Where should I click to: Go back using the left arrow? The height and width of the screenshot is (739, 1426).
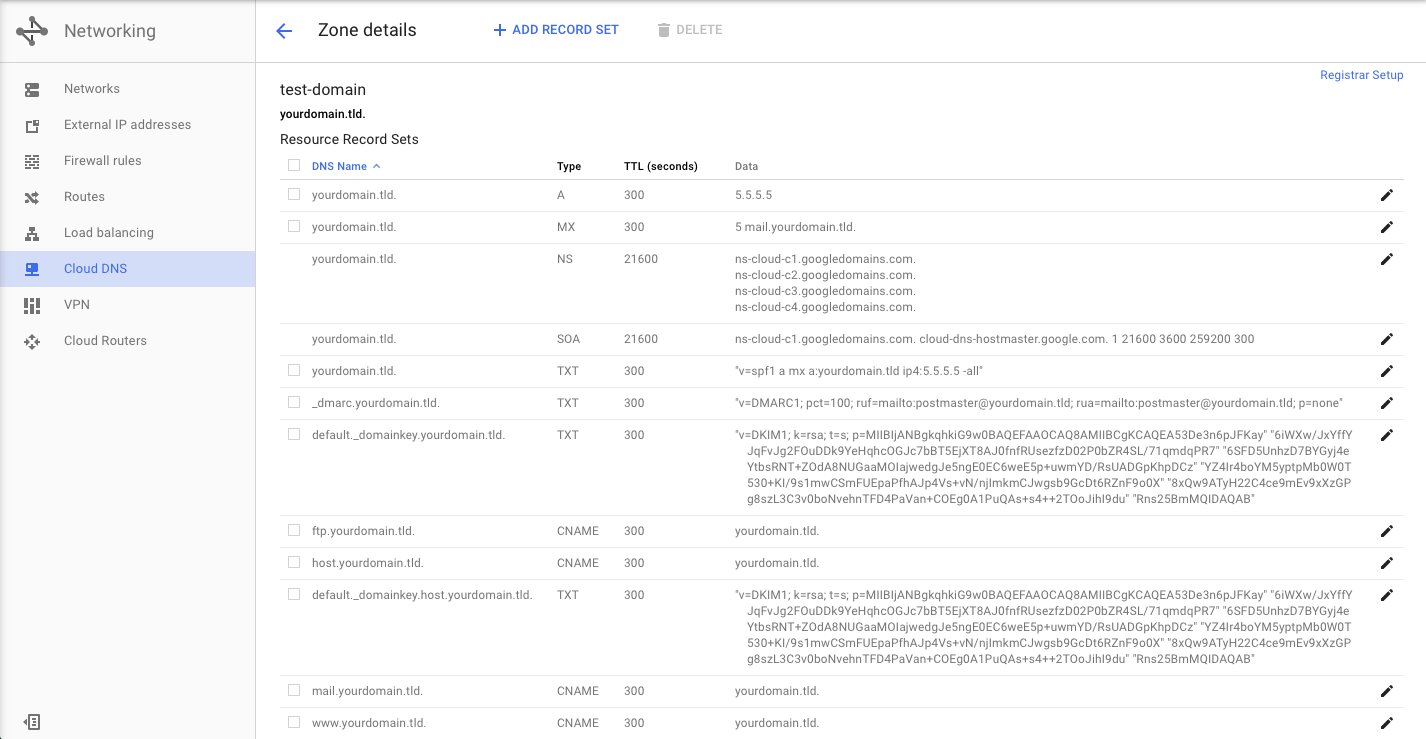(x=284, y=31)
